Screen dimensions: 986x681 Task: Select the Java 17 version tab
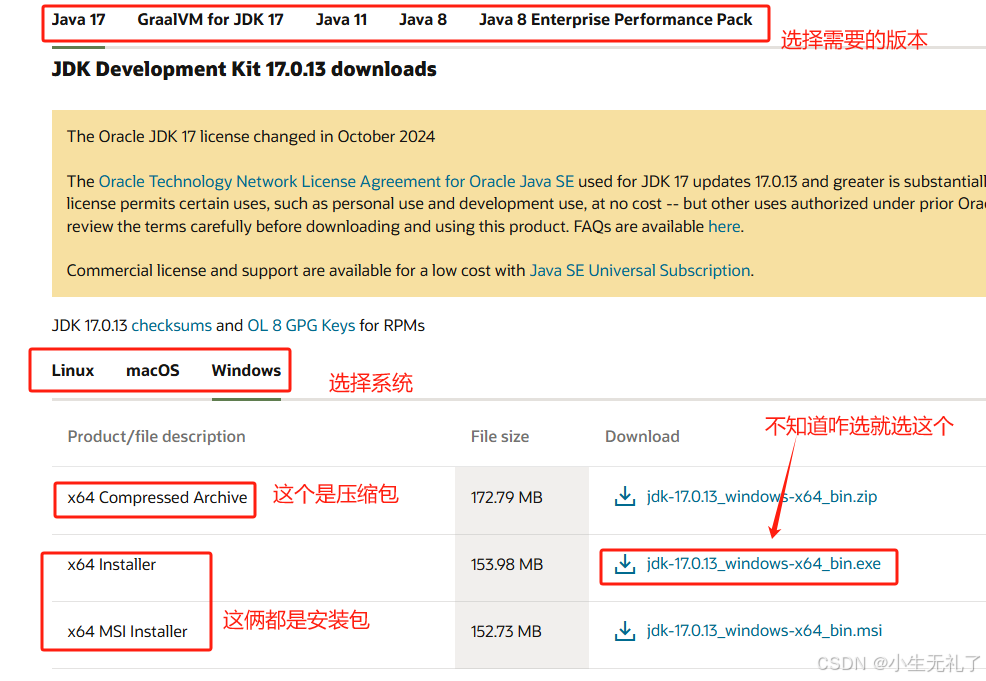pos(78,19)
